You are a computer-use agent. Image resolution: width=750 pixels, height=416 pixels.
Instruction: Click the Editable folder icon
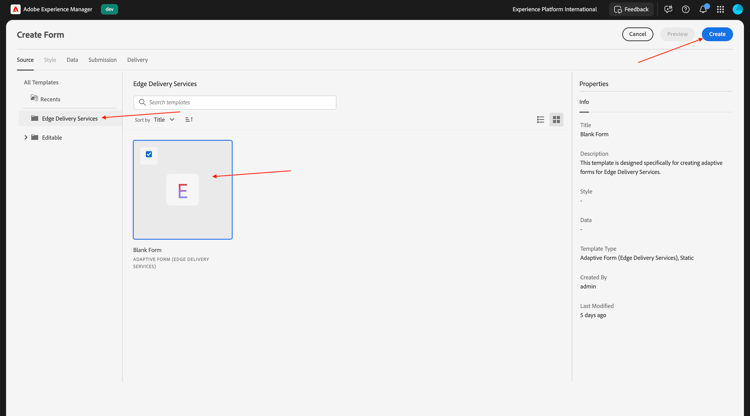click(x=34, y=137)
